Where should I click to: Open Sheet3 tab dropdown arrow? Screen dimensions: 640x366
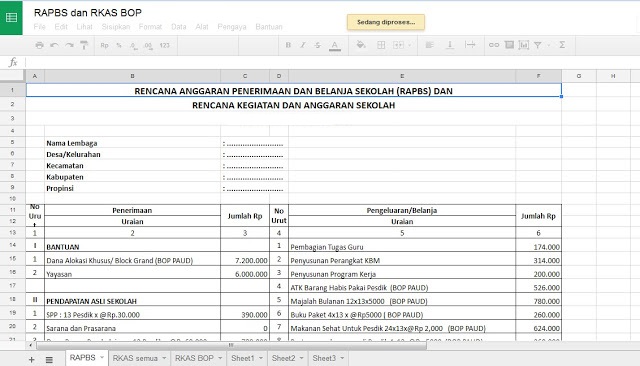[342, 358]
